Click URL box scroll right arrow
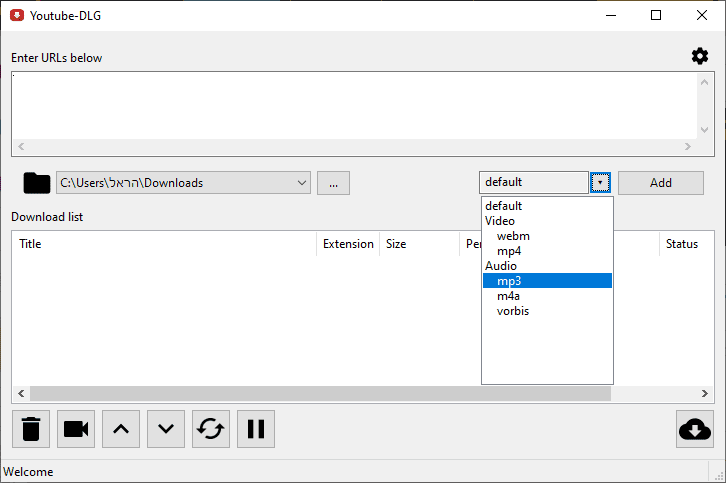Image resolution: width=726 pixels, height=483 pixels. point(688,146)
